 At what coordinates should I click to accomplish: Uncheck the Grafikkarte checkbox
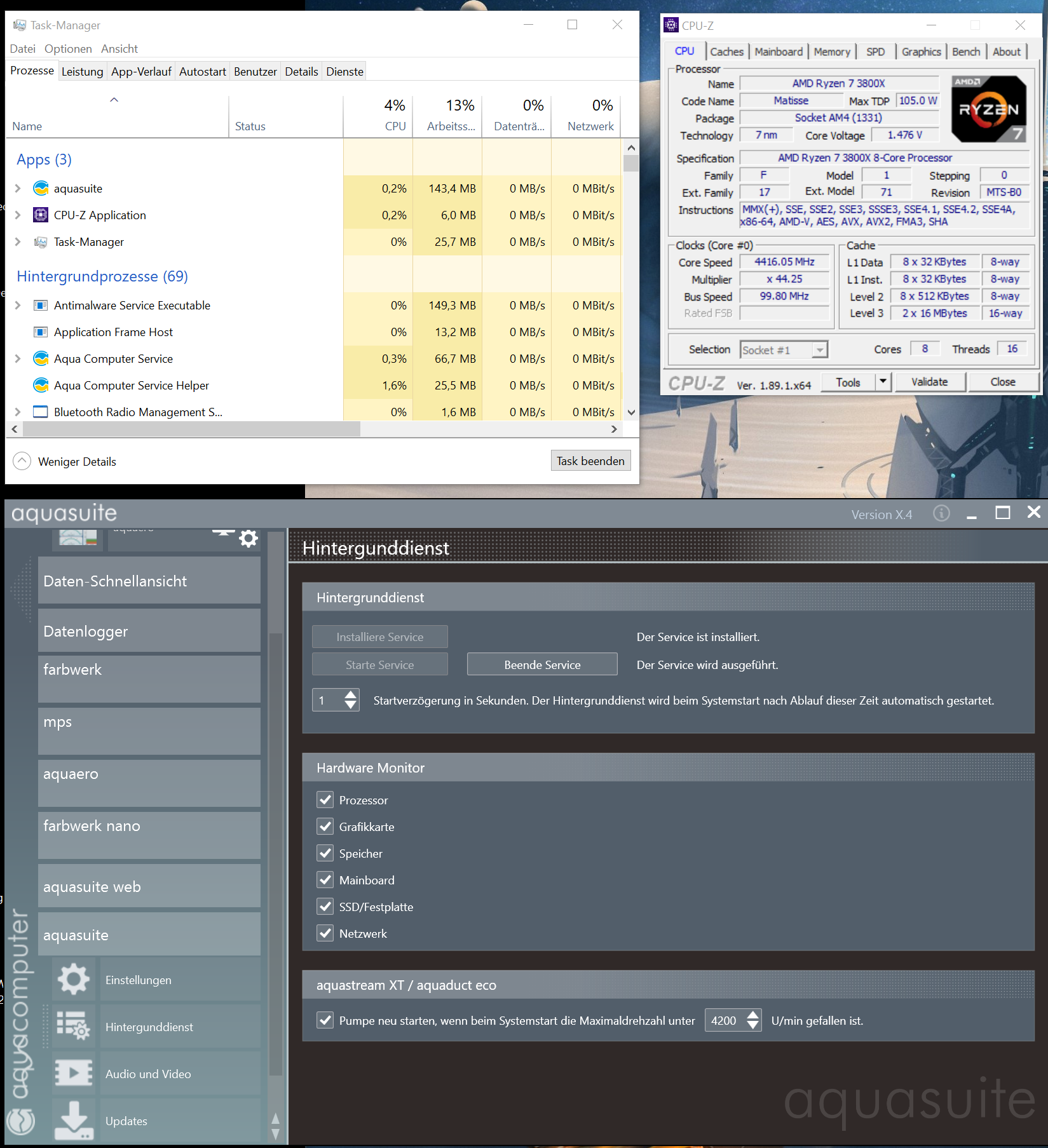(x=325, y=827)
